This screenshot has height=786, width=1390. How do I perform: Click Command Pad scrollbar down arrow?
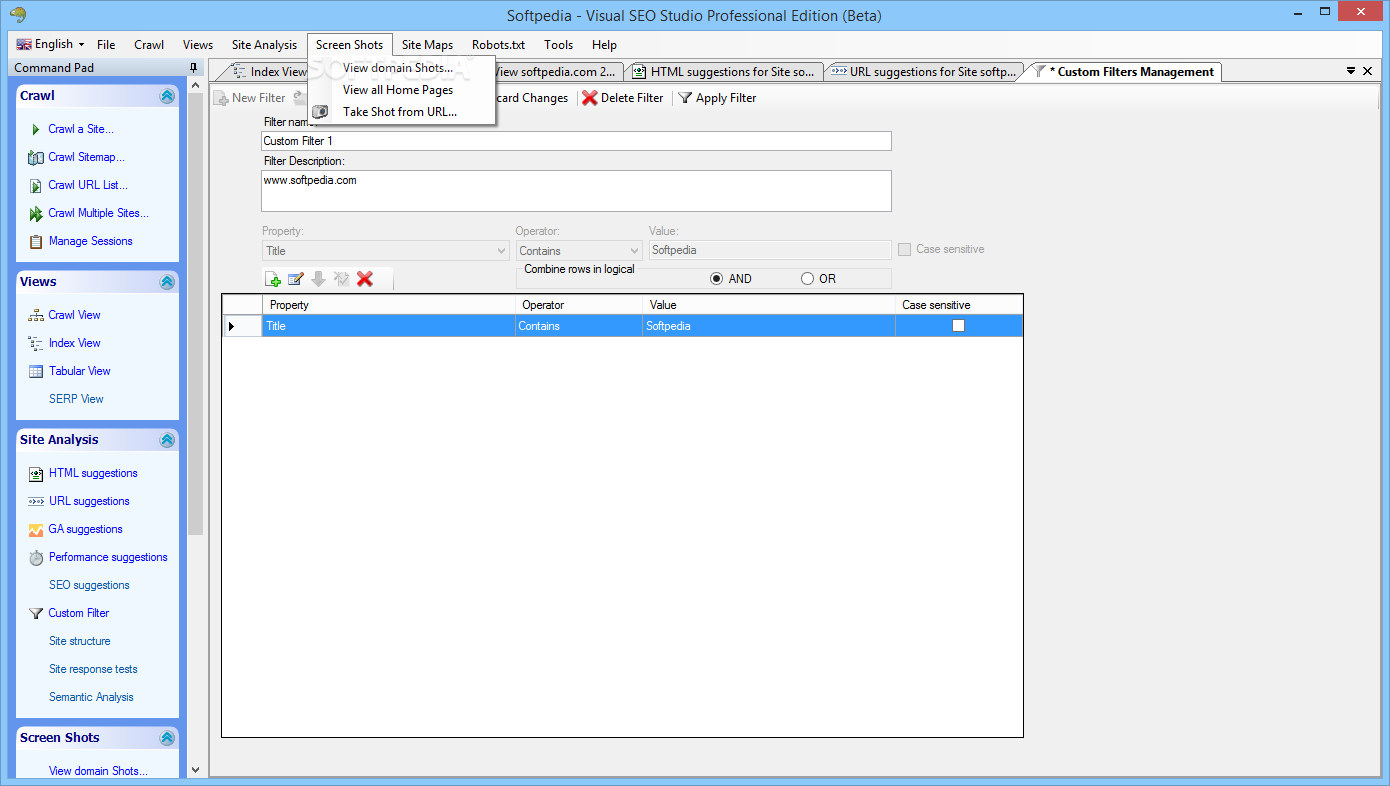(195, 770)
